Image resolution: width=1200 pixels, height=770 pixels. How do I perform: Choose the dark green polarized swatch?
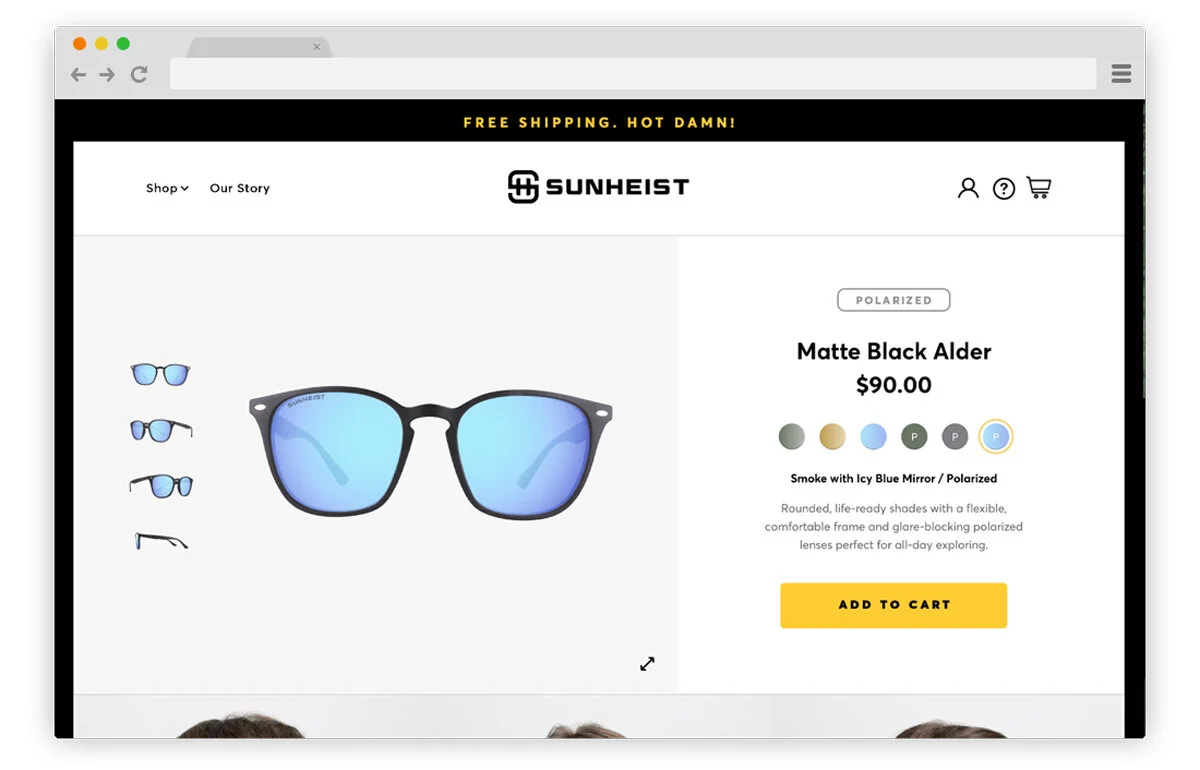(914, 437)
